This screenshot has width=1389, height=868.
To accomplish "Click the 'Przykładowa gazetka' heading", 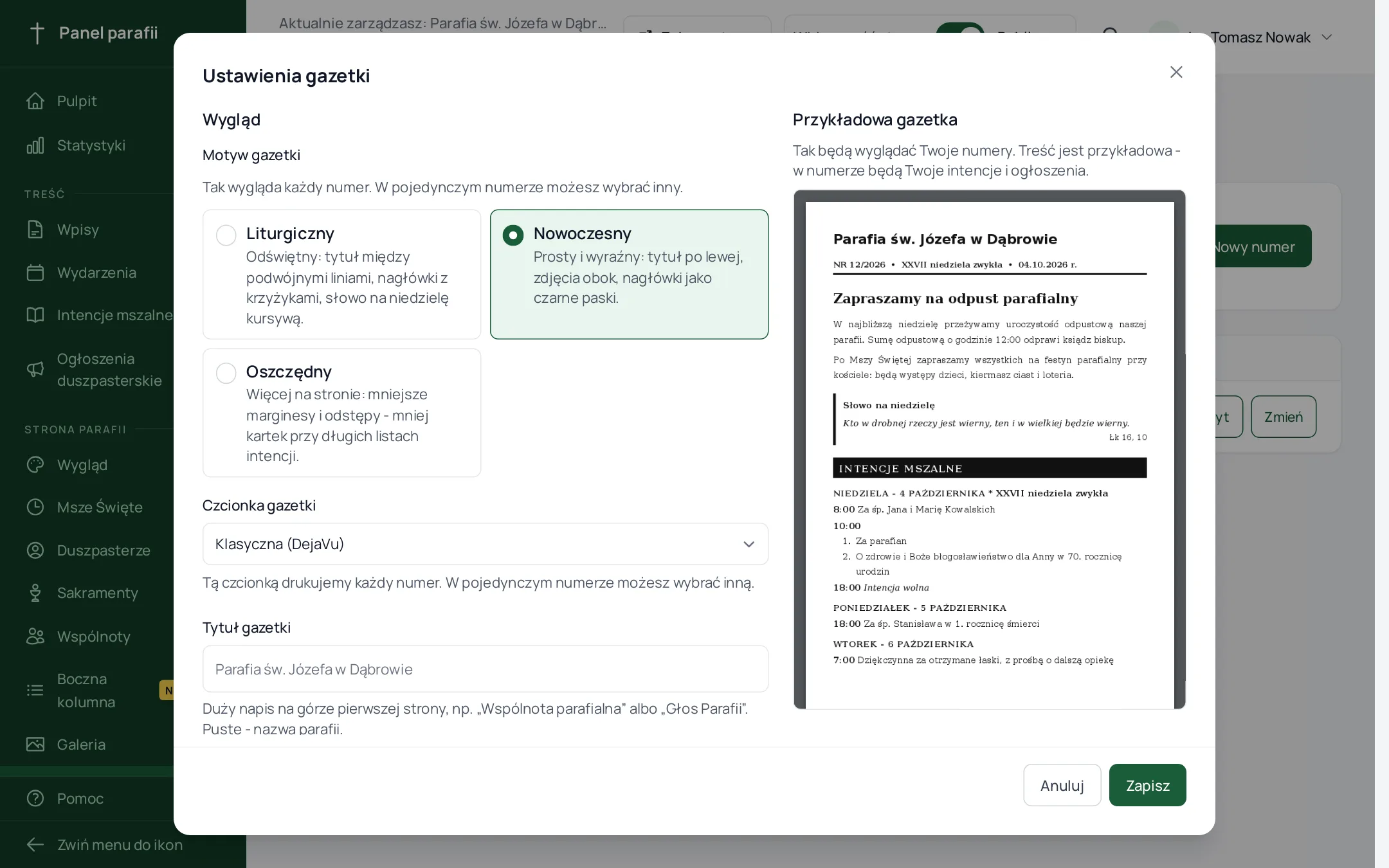I will pos(875,120).
